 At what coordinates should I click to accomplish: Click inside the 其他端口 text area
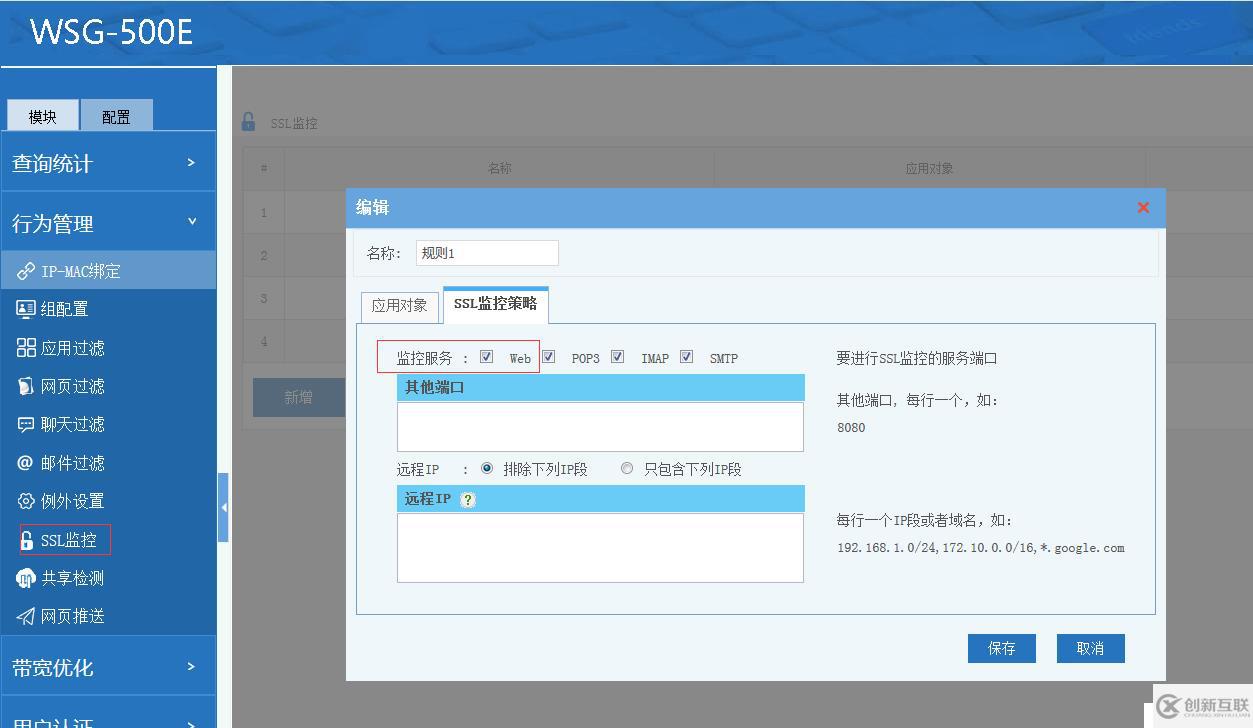(x=600, y=427)
